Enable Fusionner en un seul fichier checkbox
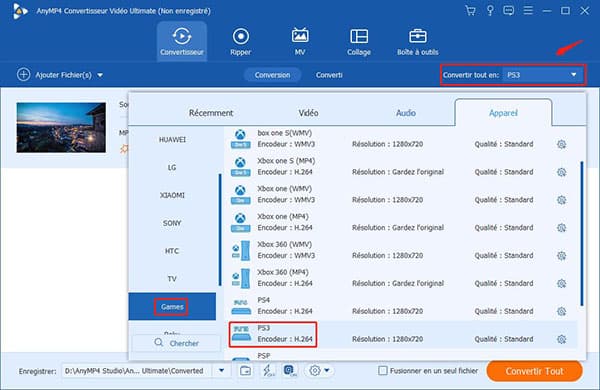Image resolution: width=600 pixels, height=390 pixels. 382,370
